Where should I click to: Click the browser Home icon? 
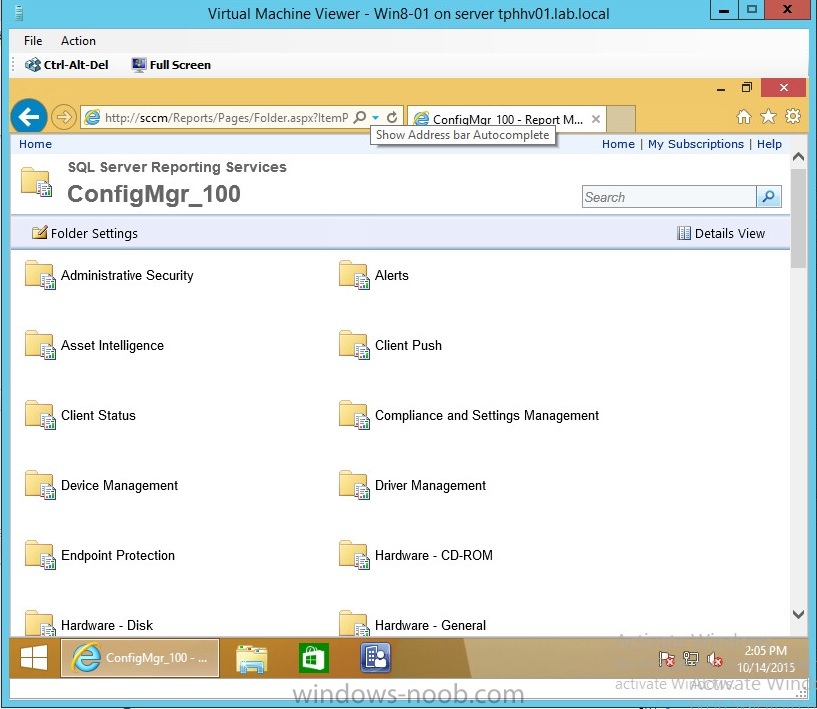click(744, 117)
